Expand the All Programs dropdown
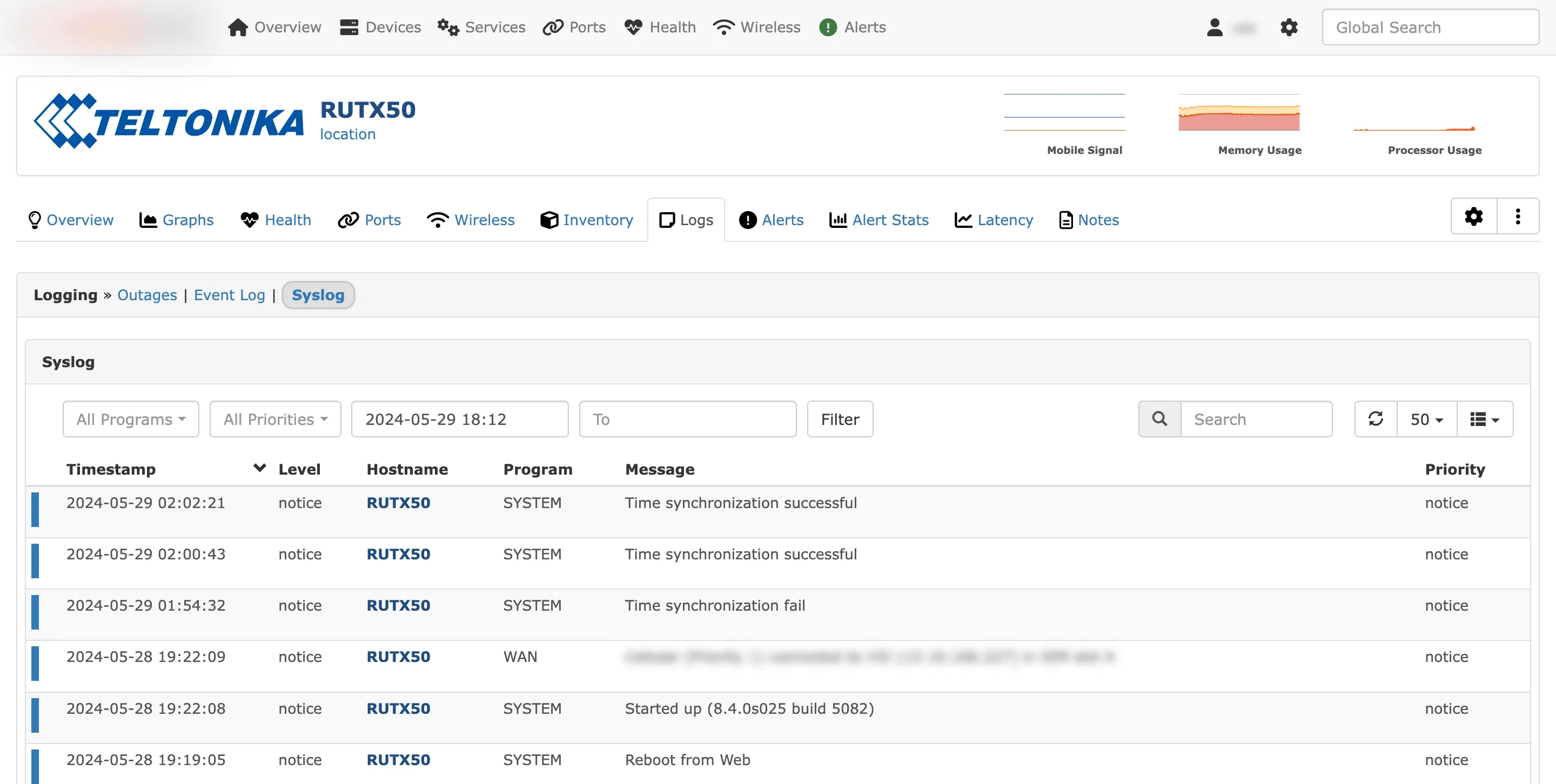1556x784 pixels. 130,419
